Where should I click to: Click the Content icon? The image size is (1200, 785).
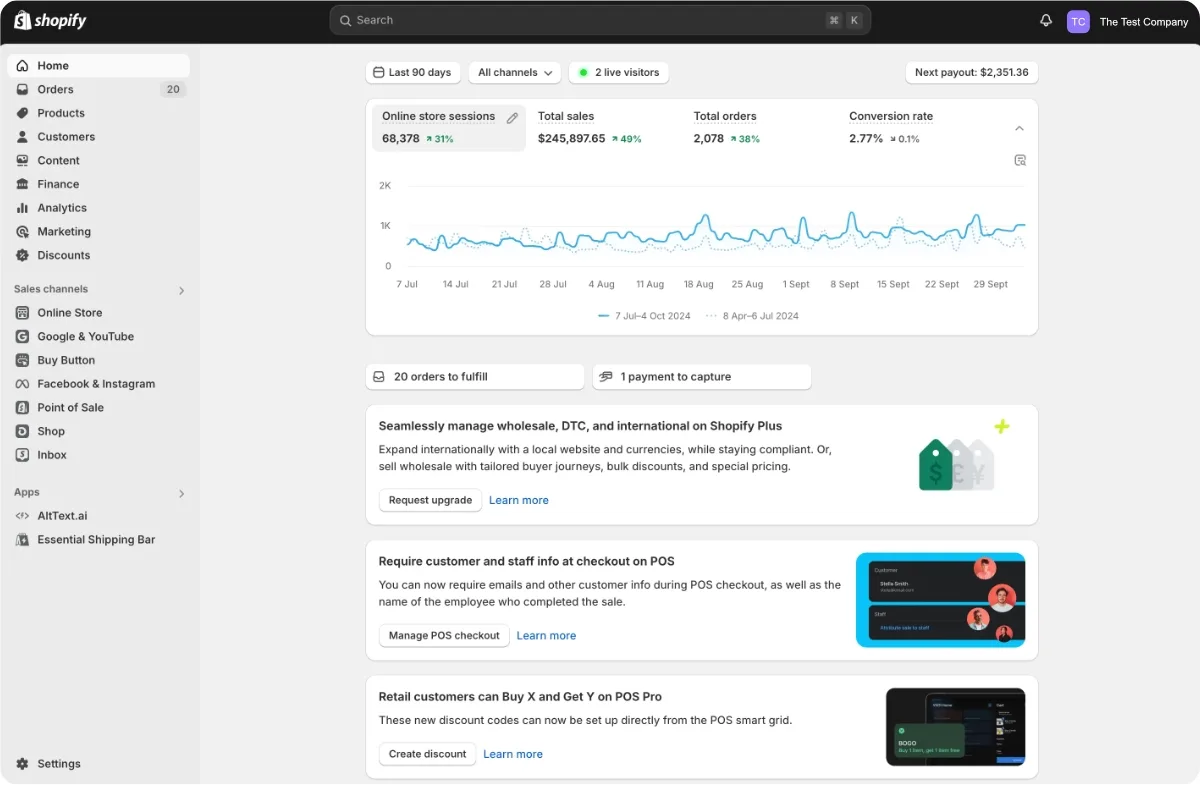point(22,160)
